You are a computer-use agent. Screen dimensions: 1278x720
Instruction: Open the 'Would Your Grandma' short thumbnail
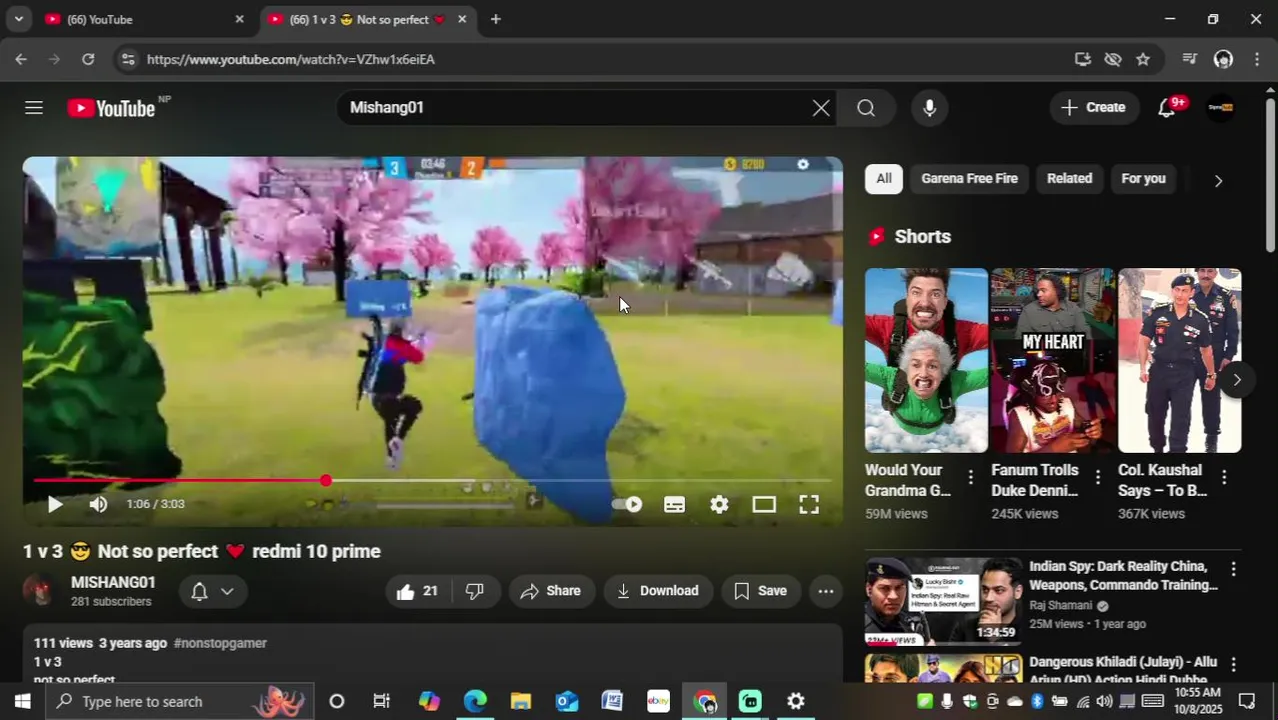926,360
